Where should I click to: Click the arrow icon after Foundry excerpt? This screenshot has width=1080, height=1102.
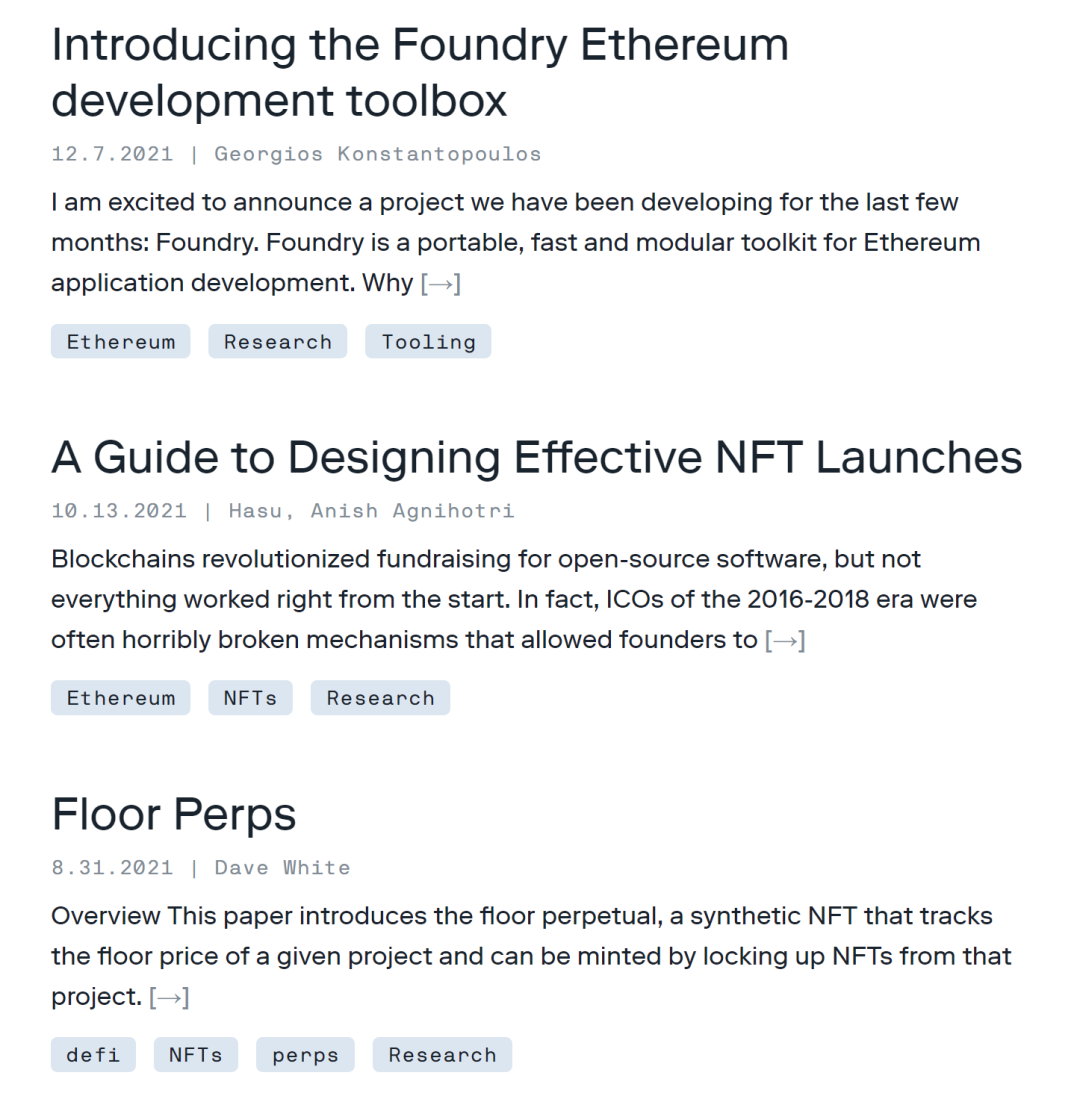[x=441, y=284]
